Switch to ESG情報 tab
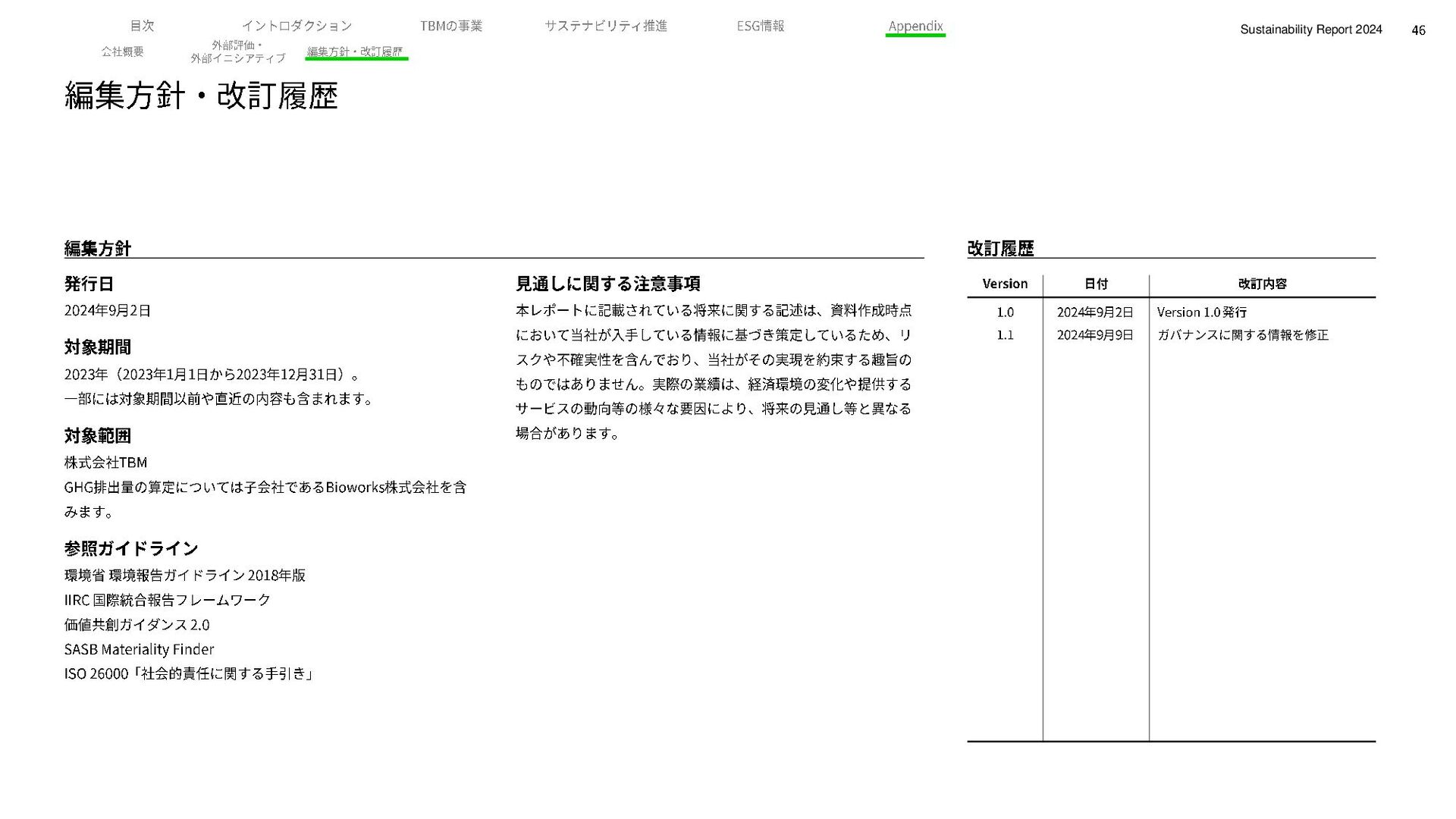Viewport: 1456px width, 819px height. tap(760, 26)
